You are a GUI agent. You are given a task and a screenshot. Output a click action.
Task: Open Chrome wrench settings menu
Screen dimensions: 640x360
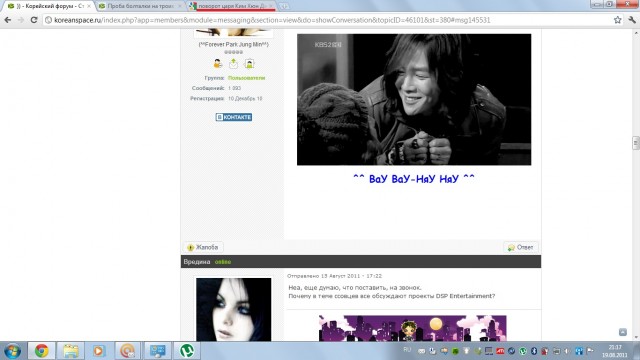632,20
